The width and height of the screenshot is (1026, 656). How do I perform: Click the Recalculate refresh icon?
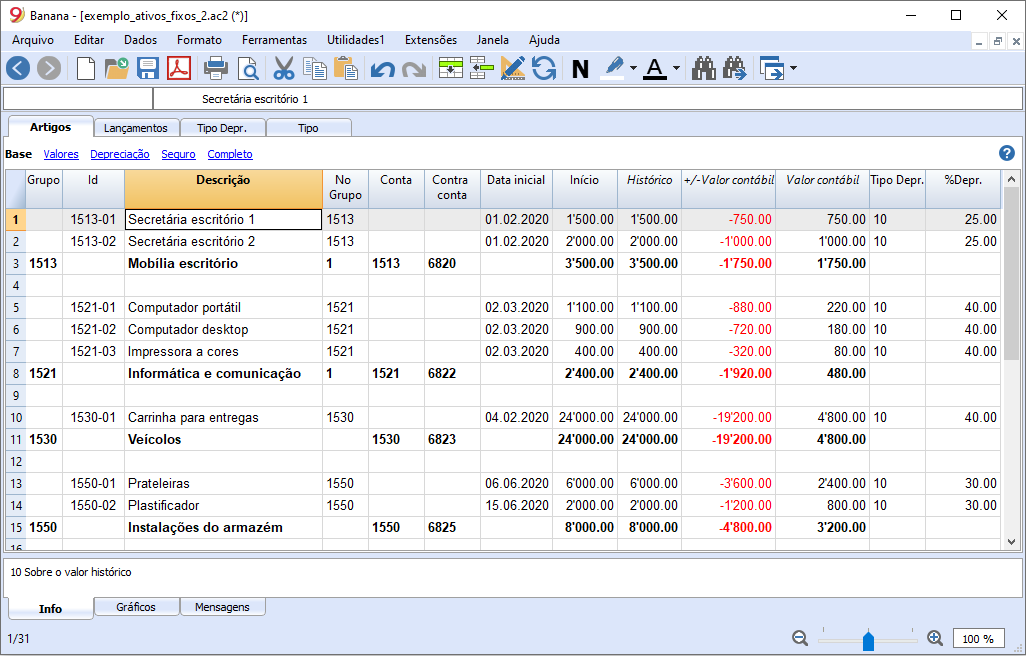tap(544, 68)
